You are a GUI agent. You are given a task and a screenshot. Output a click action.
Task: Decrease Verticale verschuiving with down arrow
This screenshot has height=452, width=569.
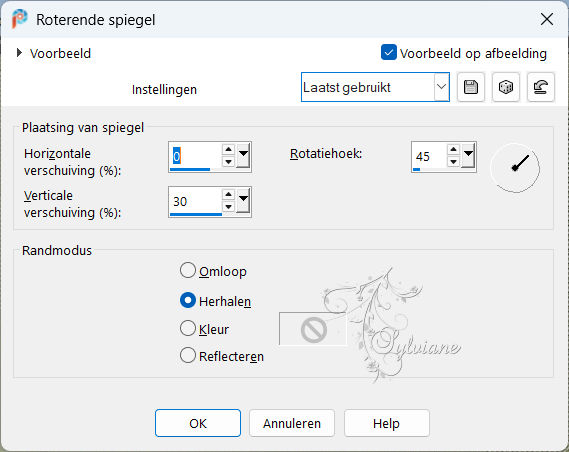[x=228, y=207]
